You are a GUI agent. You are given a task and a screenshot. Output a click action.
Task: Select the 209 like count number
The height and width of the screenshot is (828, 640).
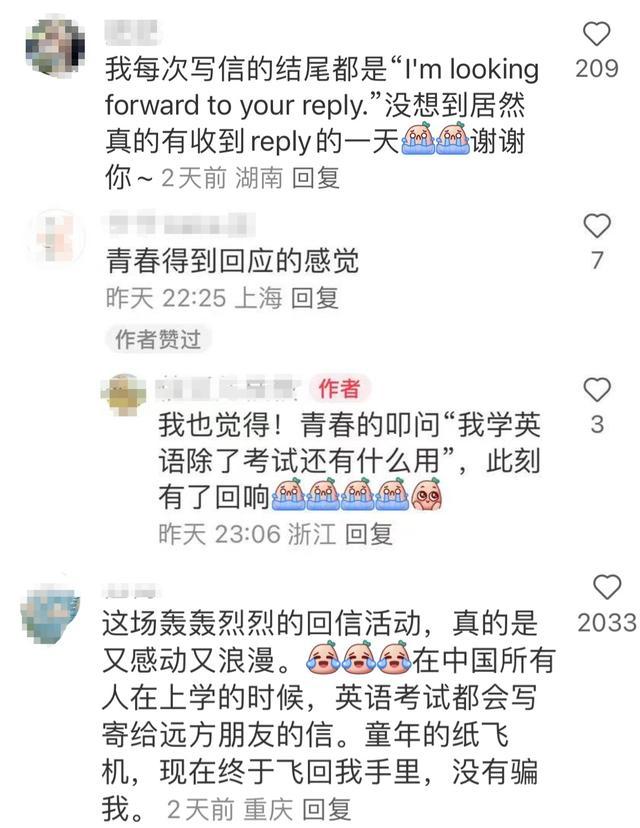pos(597,69)
